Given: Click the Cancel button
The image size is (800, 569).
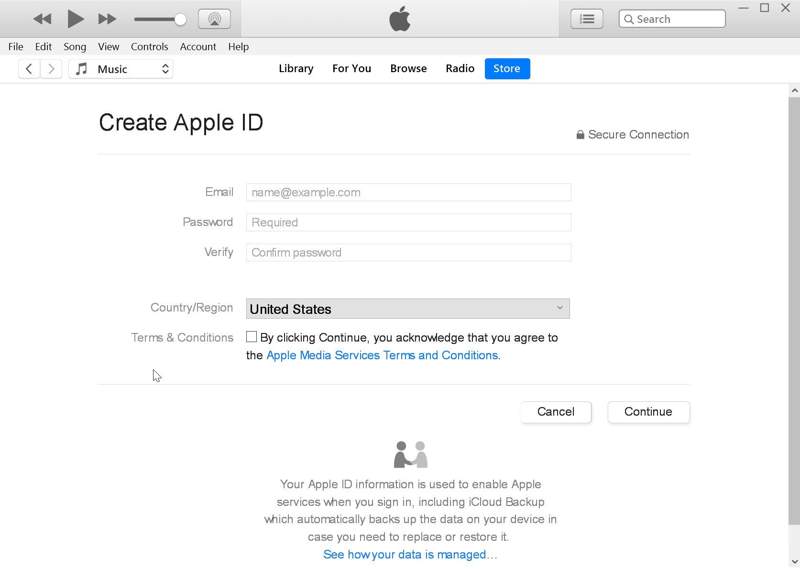Looking at the screenshot, I should [x=556, y=412].
